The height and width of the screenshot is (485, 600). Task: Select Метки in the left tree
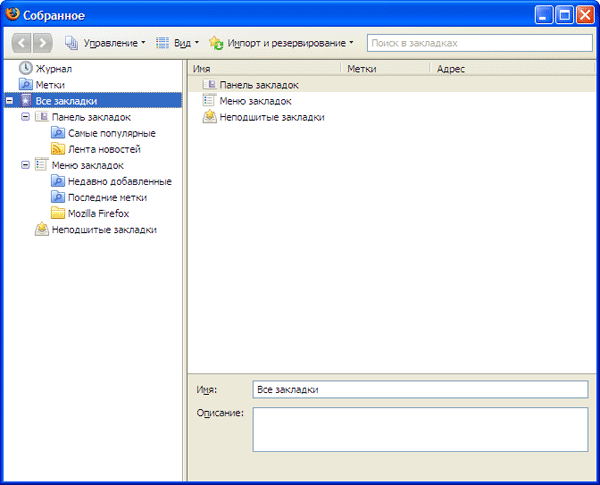coord(50,85)
